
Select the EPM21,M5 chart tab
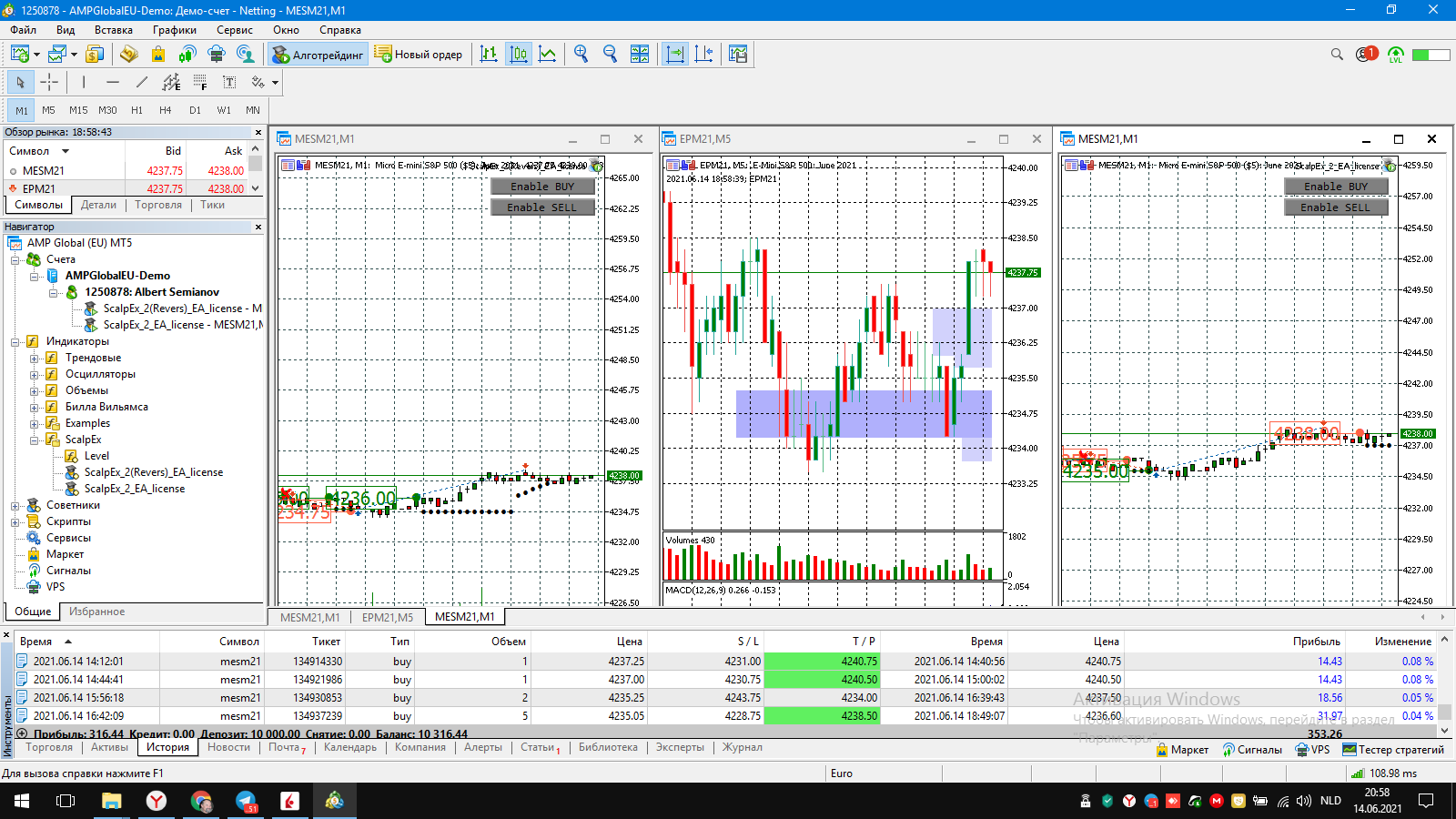[x=388, y=617]
